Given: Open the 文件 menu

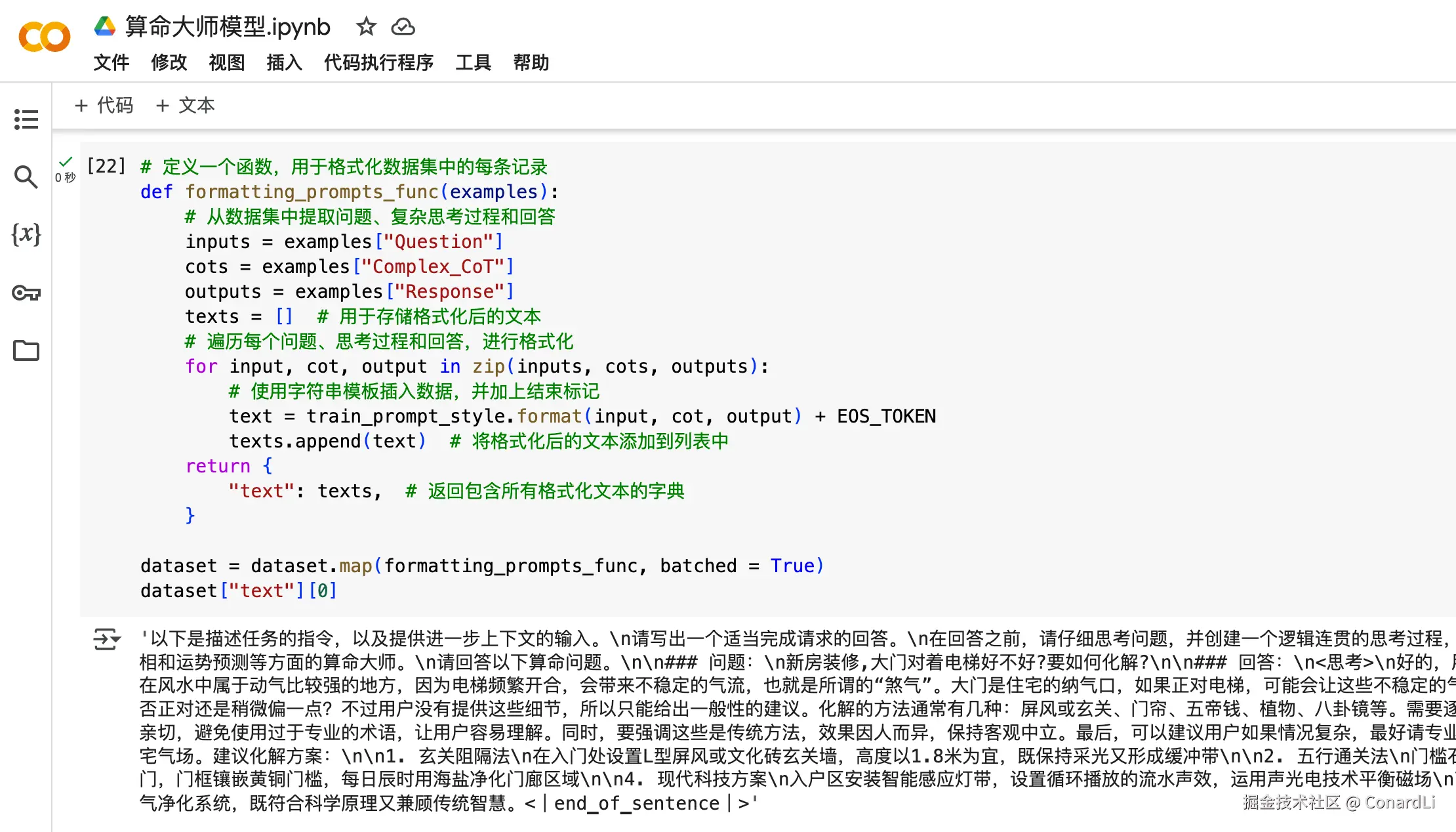Looking at the screenshot, I should pyautogui.click(x=111, y=62).
